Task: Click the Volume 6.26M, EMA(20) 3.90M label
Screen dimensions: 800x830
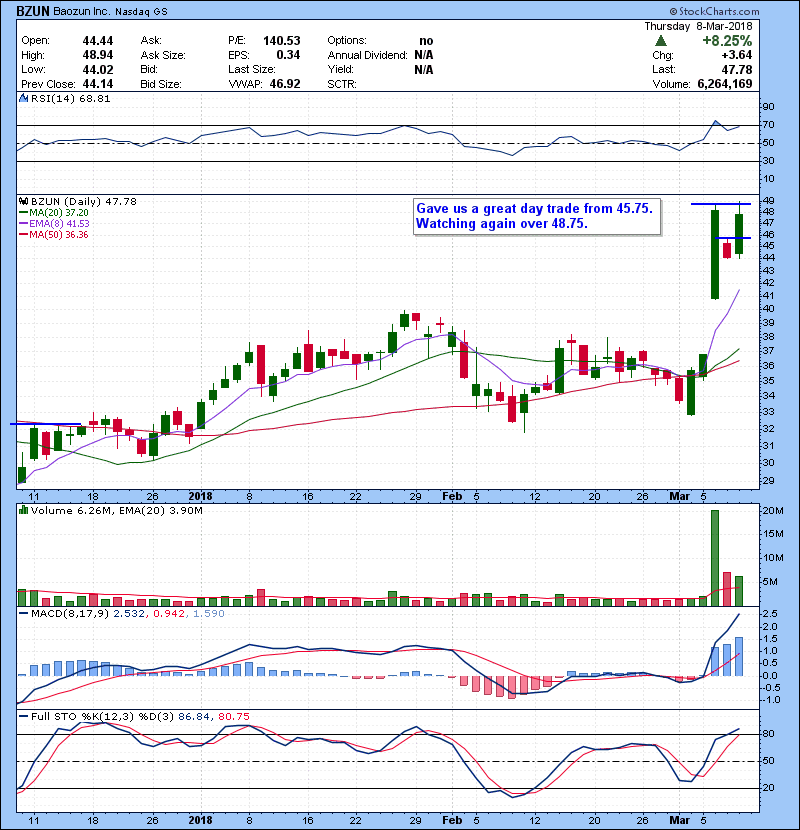Action: click(116, 511)
